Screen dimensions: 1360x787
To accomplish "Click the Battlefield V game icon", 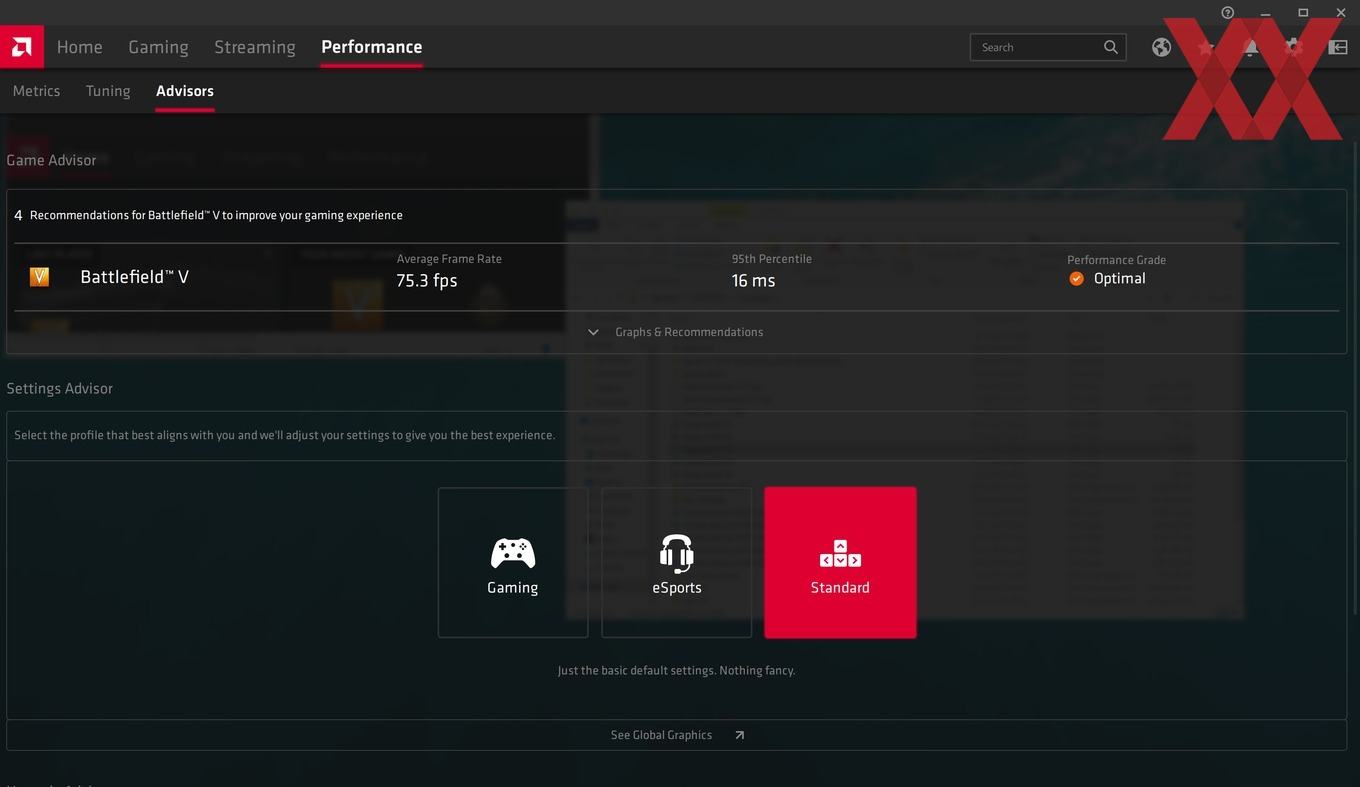I will coord(40,277).
